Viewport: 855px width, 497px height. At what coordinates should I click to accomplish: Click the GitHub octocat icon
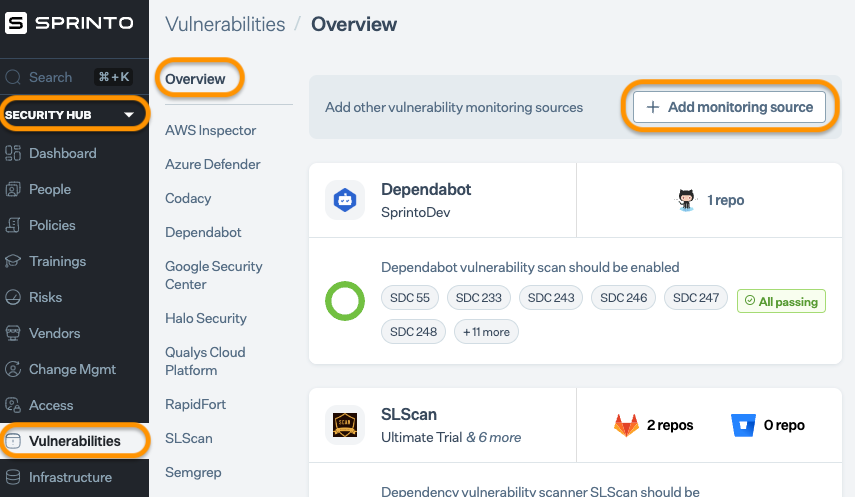coord(686,200)
